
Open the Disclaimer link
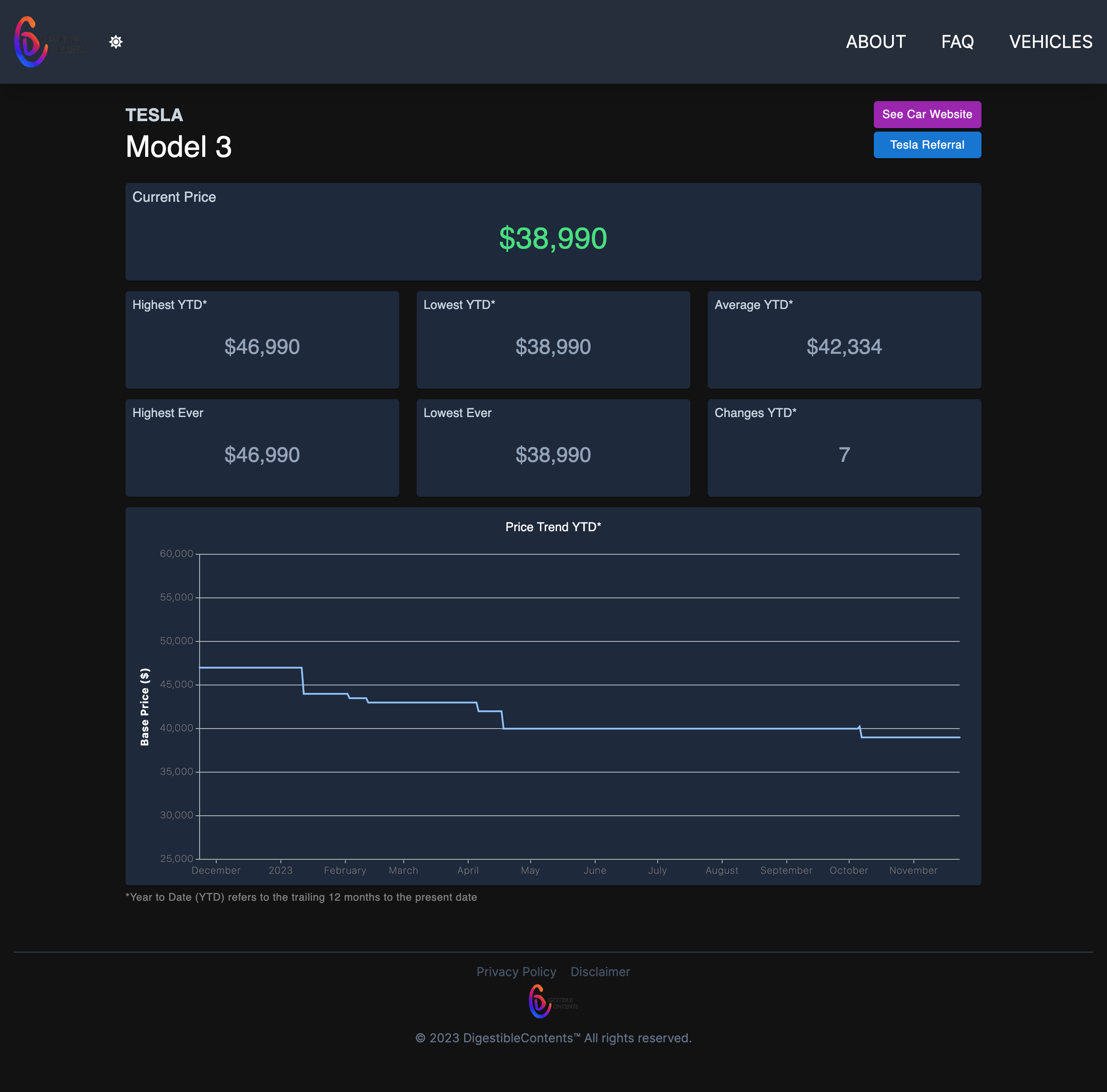600,972
